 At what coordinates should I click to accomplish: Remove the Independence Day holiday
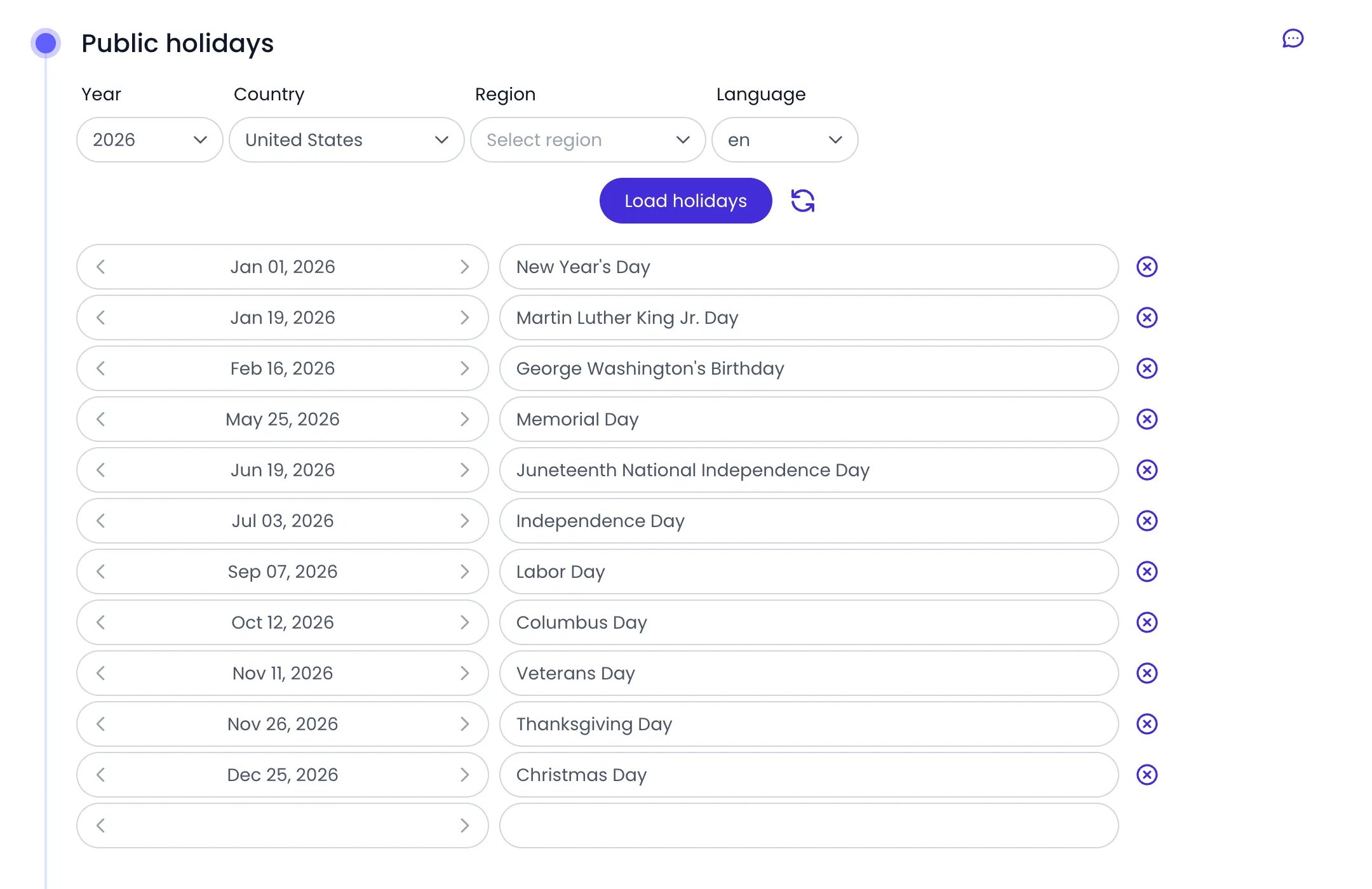pyautogui.click(x=1147, y=521)
